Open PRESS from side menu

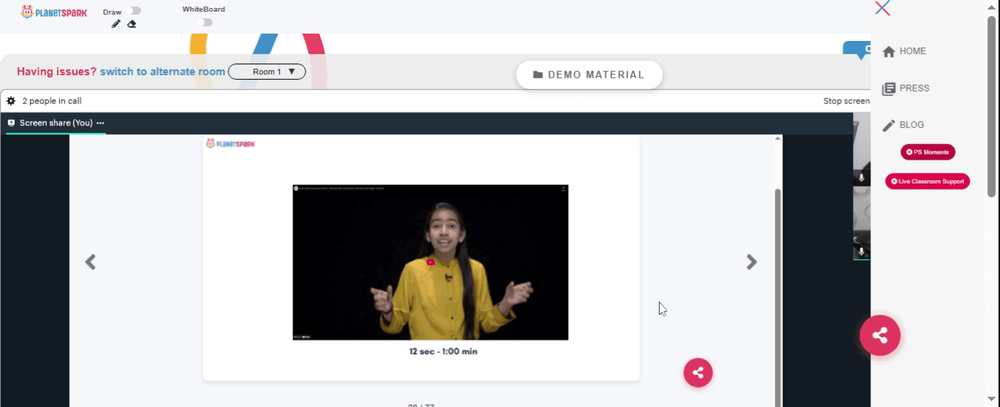906,89
